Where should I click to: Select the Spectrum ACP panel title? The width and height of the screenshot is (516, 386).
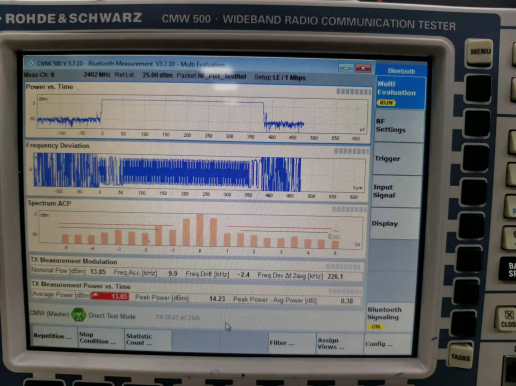49,203
